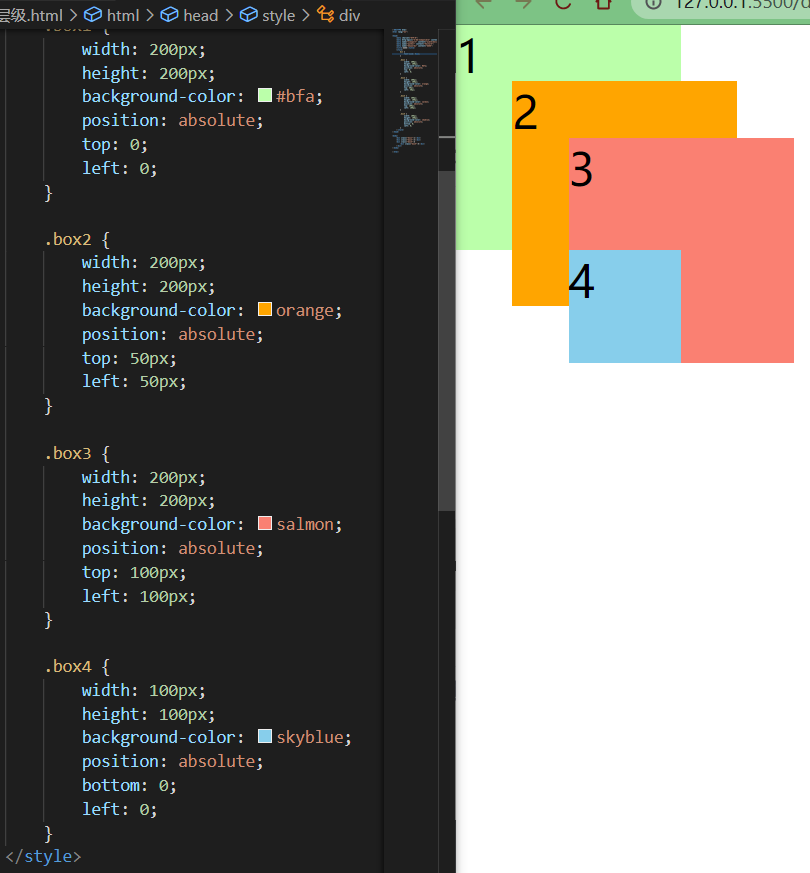Open the head breadcrumb dropdown
This screenshot has width=810, height=873.
pyautogui.click(x=200, y=14)
